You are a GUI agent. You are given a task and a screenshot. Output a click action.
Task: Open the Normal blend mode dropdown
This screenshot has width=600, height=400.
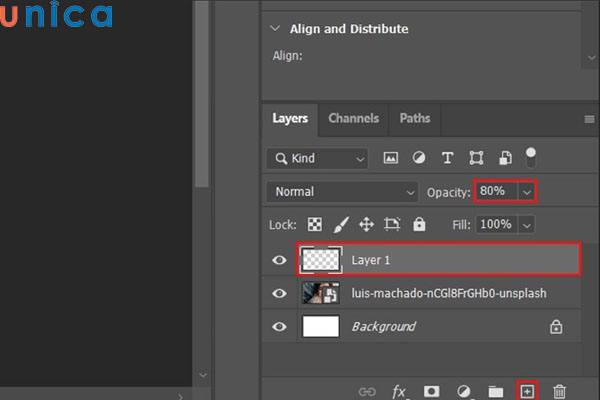pyautogui.click(x=342, y=191)
